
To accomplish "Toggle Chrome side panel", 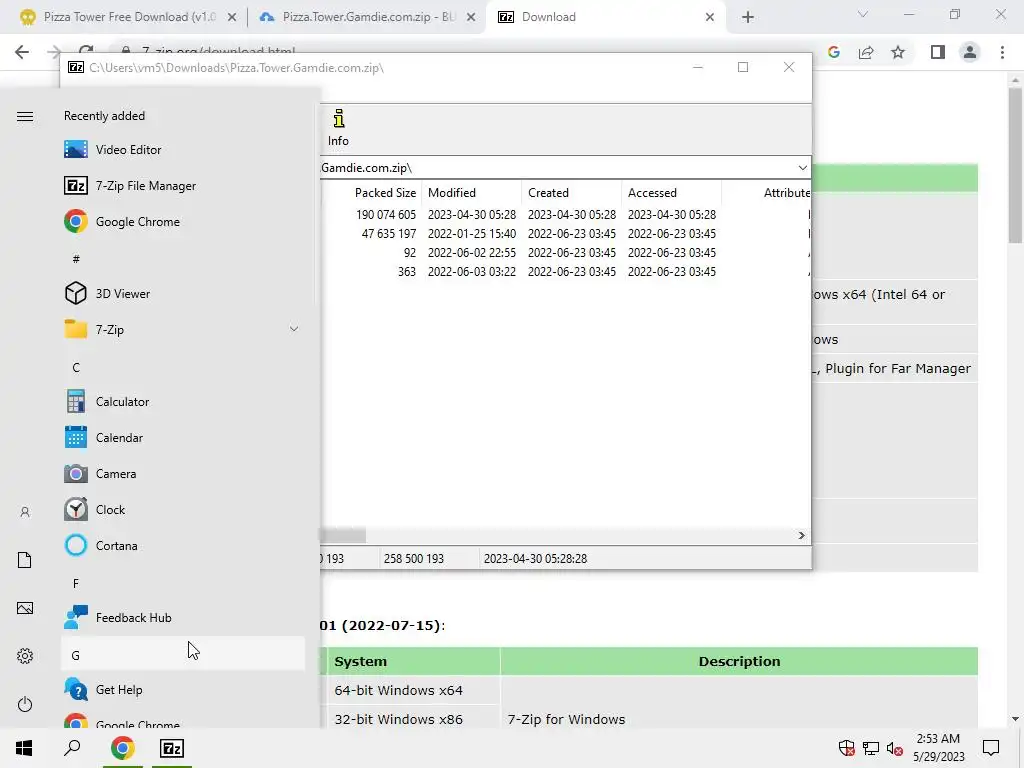I will 938,52.
